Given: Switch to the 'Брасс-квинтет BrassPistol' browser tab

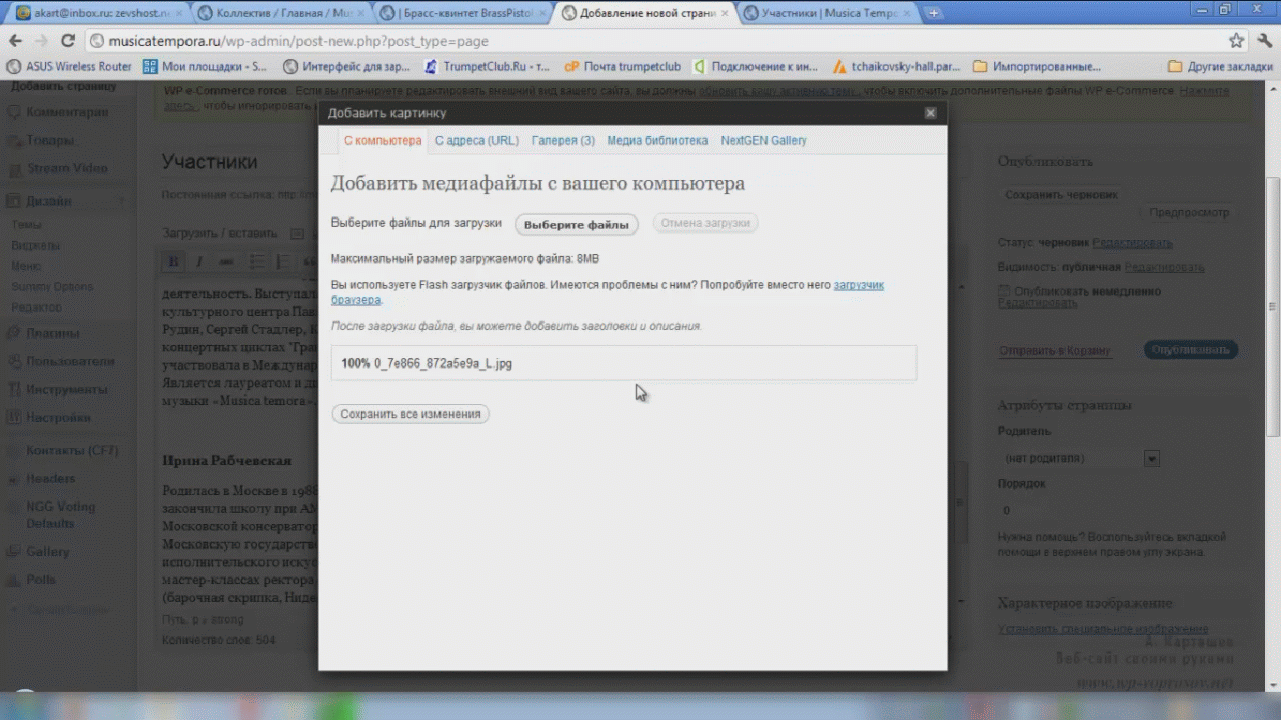Looking at the screenshot, I should pos(460,13).
